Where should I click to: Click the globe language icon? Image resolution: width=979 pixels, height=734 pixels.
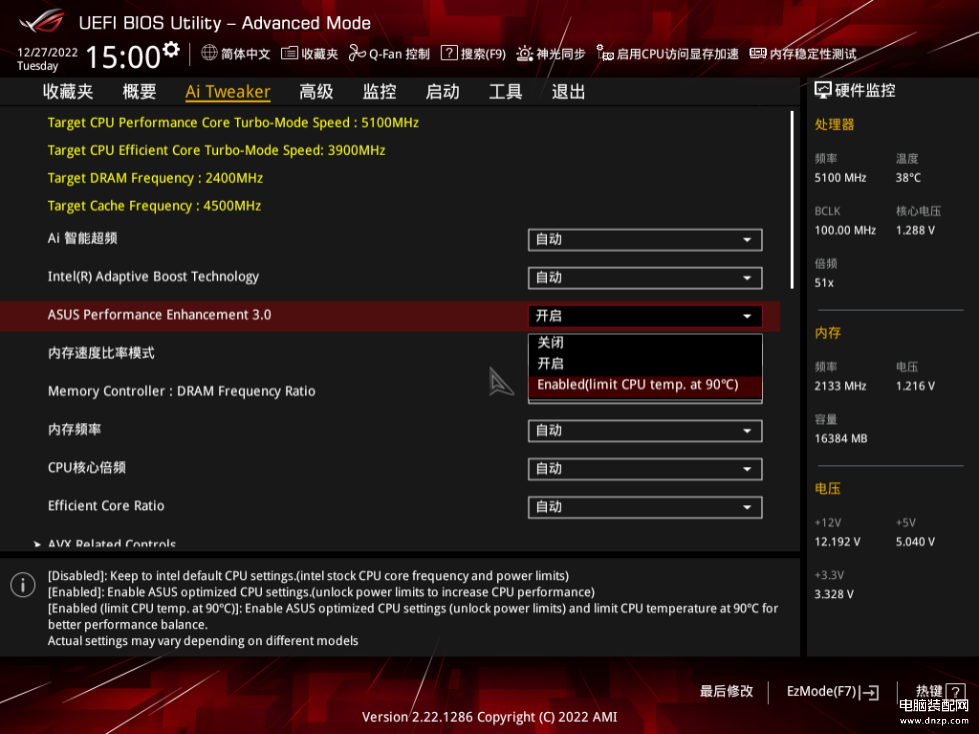209,53
